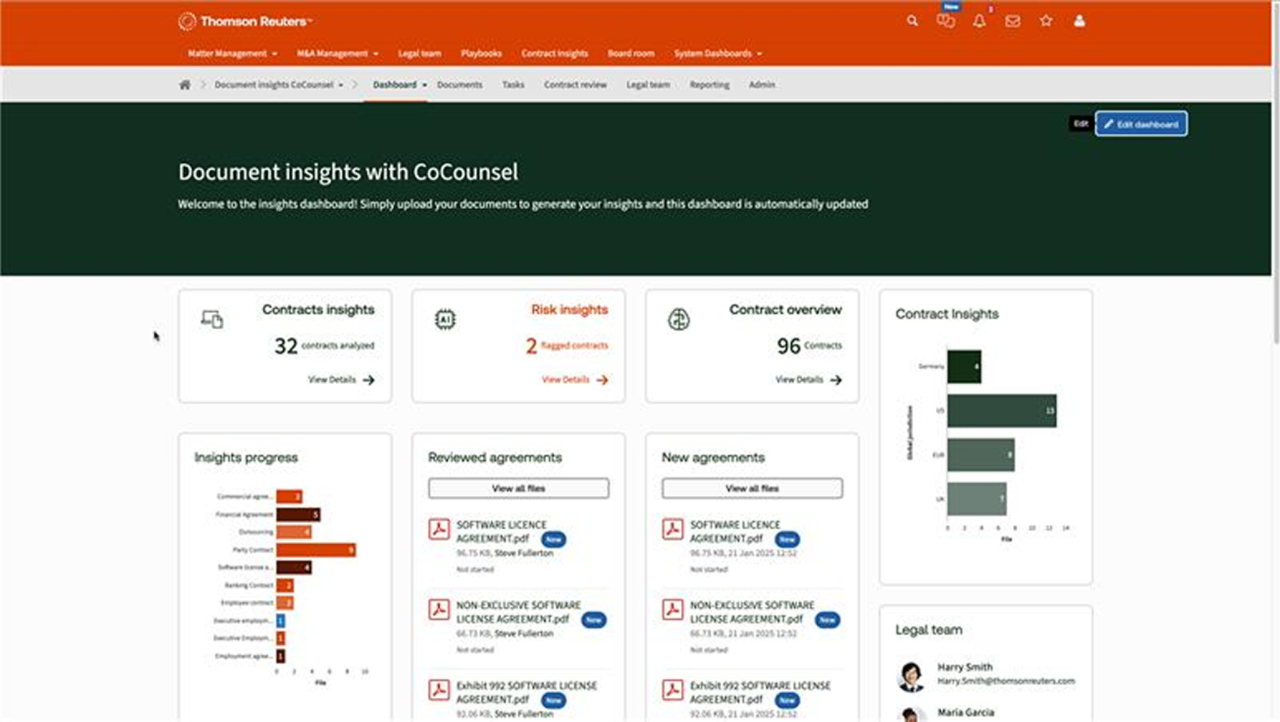Expand the Matter Management dropdown
Screen dimensions: 1280x722
coord(232,53)
